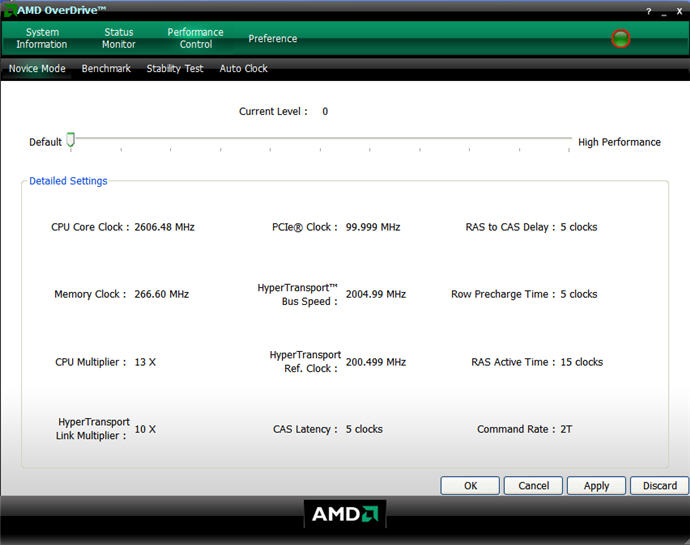690x545 pixels.
Task: Click the AMD logo at bottom
Action: pyautogui.click(x=345, y=514)
